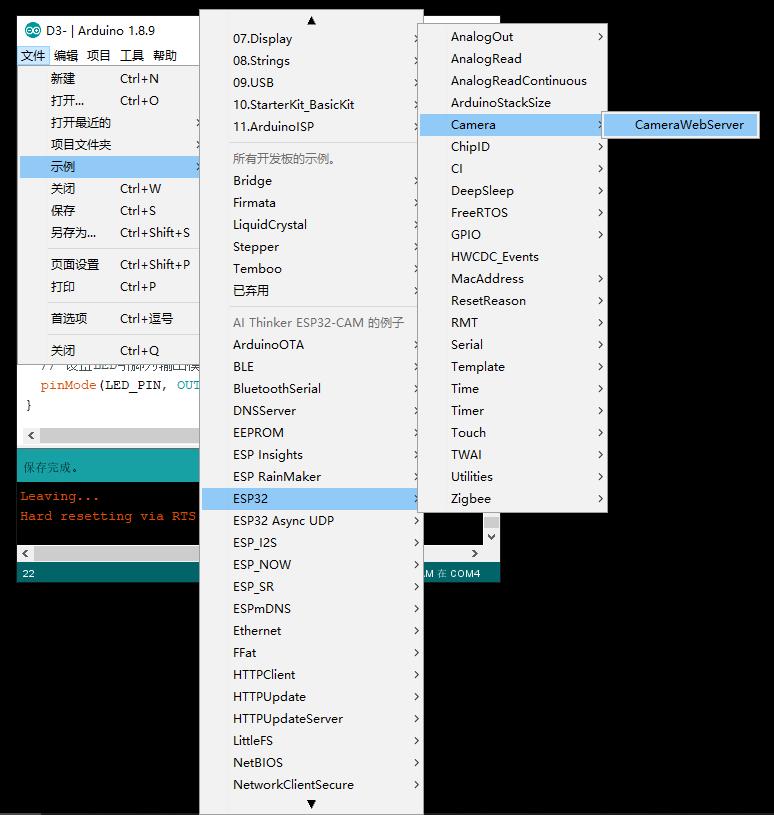The height and width of the screenshot is (815, 774).
Task: Open the 文件 menu in the menu bar
Action: (33, 55)
